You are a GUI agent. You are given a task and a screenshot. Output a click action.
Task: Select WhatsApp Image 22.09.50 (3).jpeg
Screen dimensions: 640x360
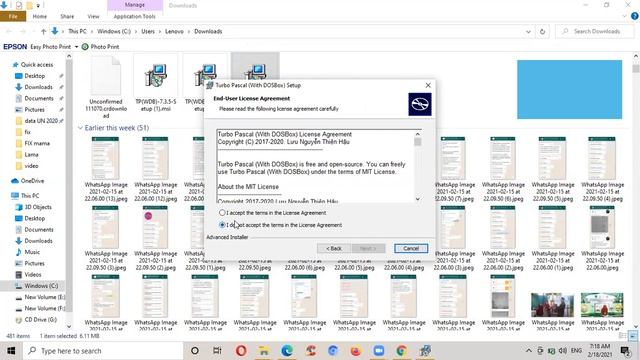[106, 238]
